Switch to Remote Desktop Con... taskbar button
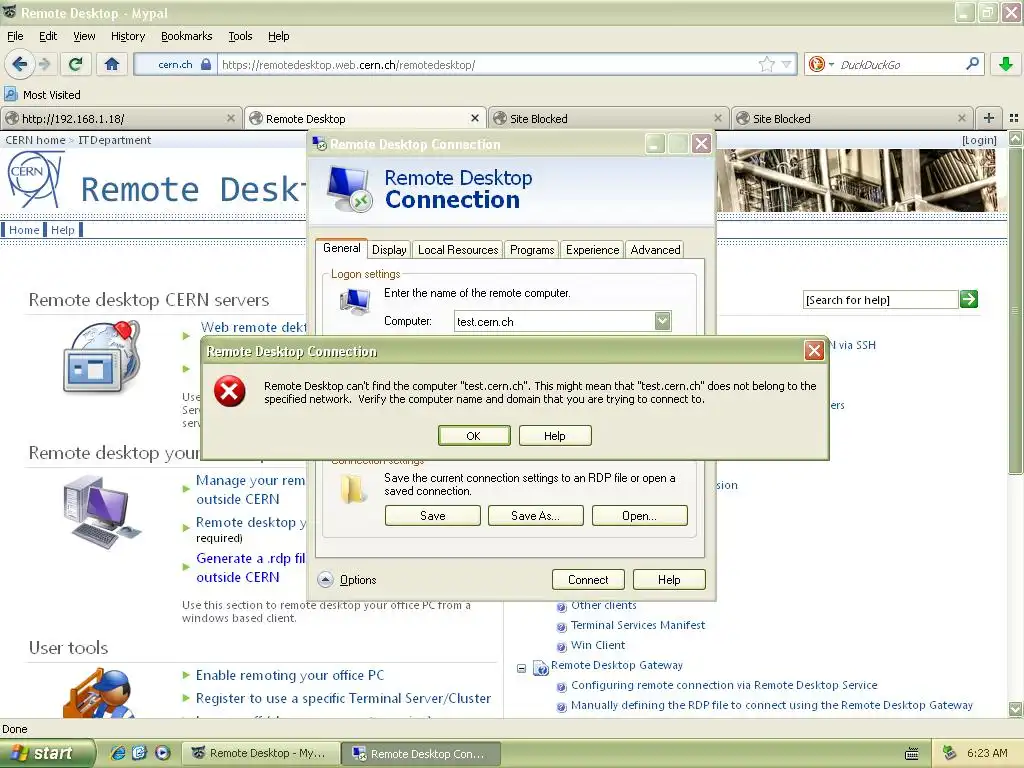The image size is (1024, 768). point(421,754)
